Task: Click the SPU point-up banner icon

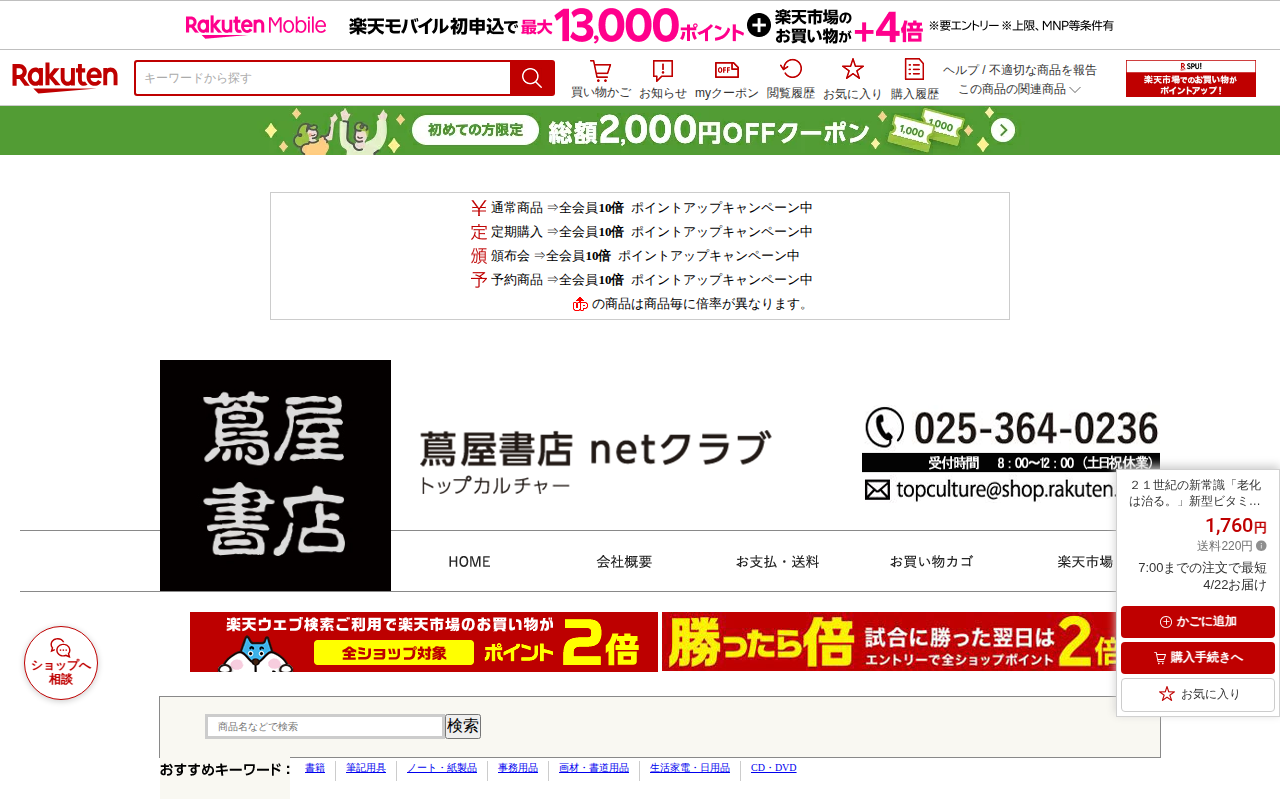Action: [1191, 78]
